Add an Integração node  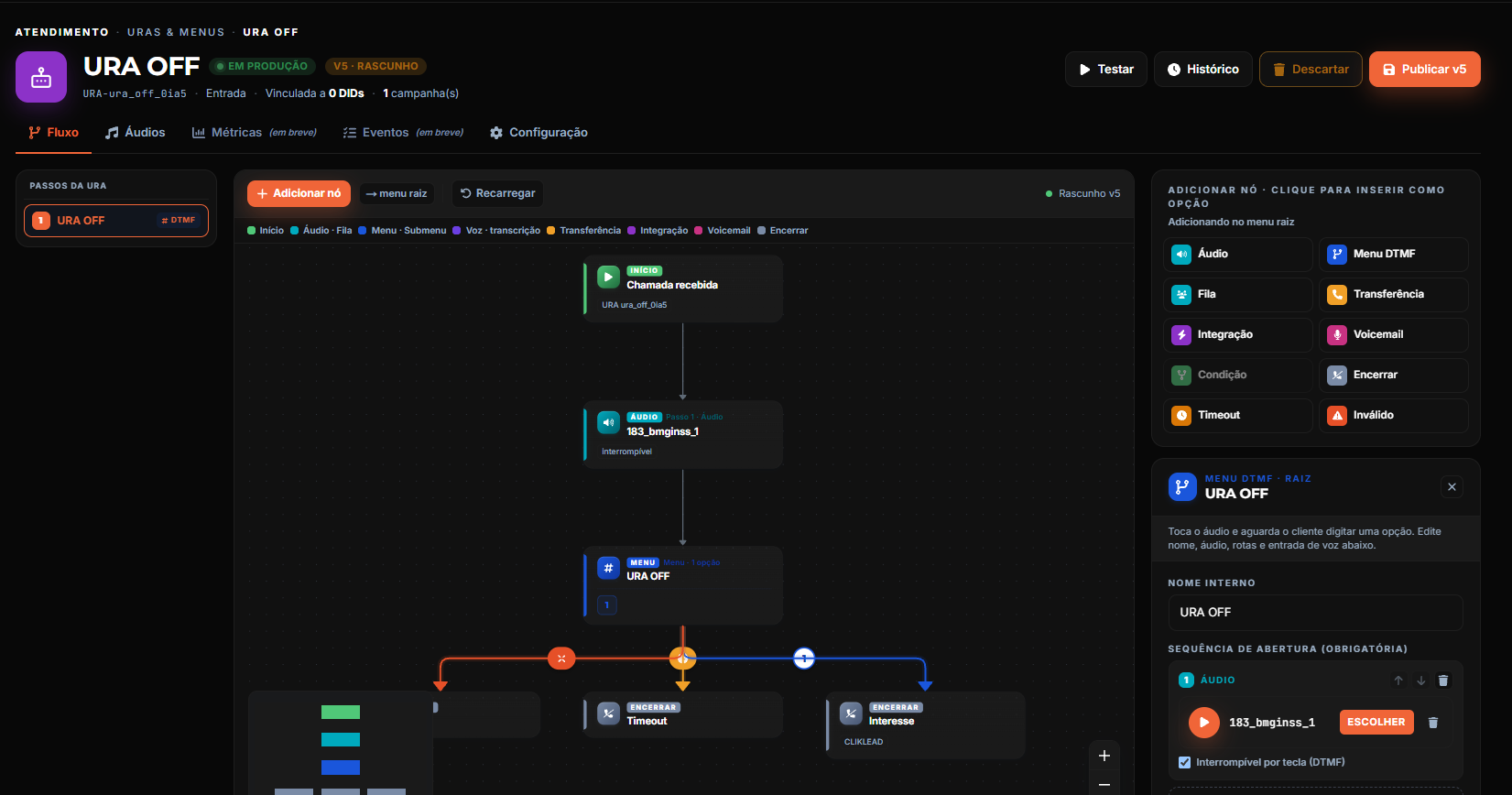click(x=1237, y=334)
